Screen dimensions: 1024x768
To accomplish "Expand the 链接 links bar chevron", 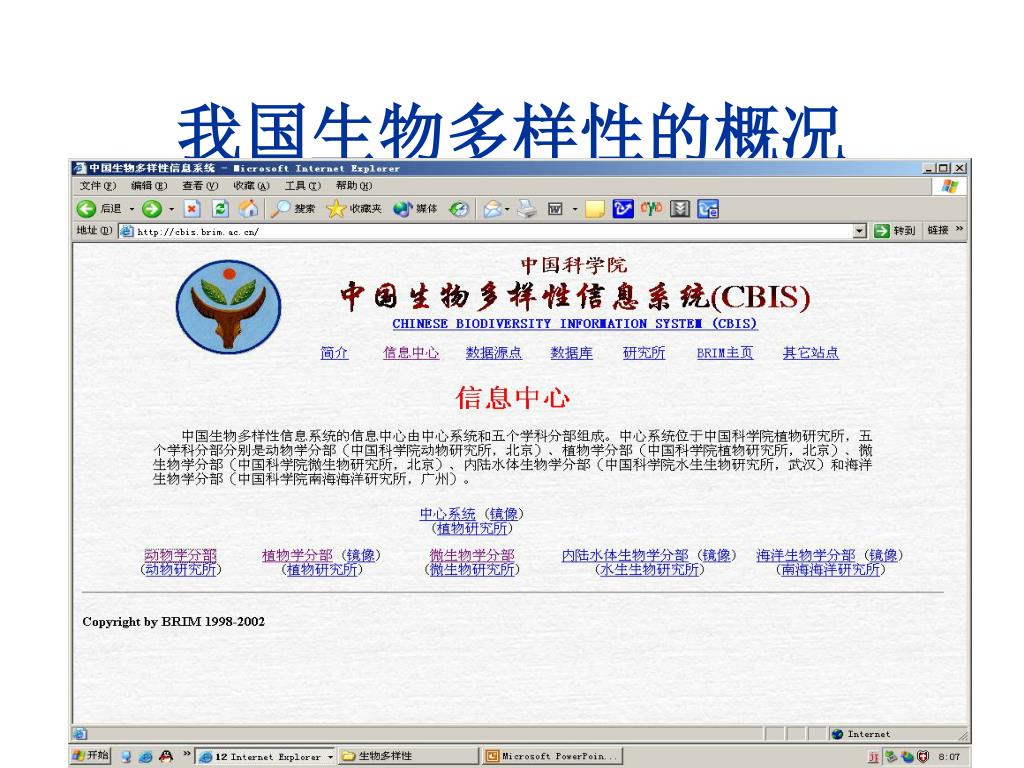I will pyautogui.click(x=959, y=229).
